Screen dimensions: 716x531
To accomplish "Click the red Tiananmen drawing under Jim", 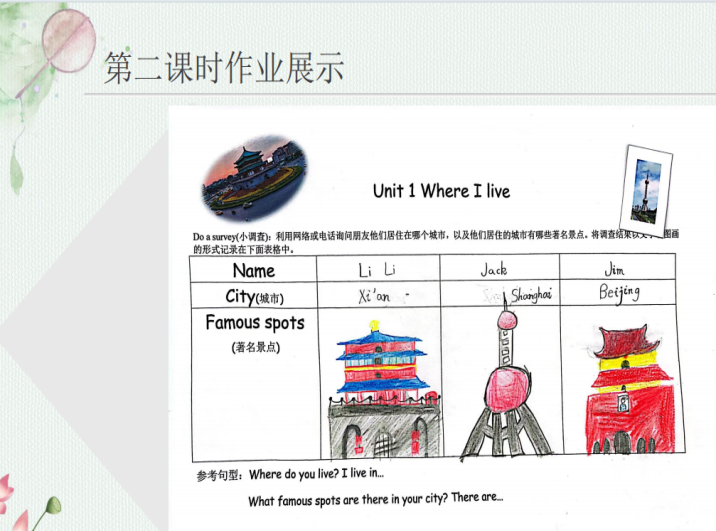I will (620, 390).
